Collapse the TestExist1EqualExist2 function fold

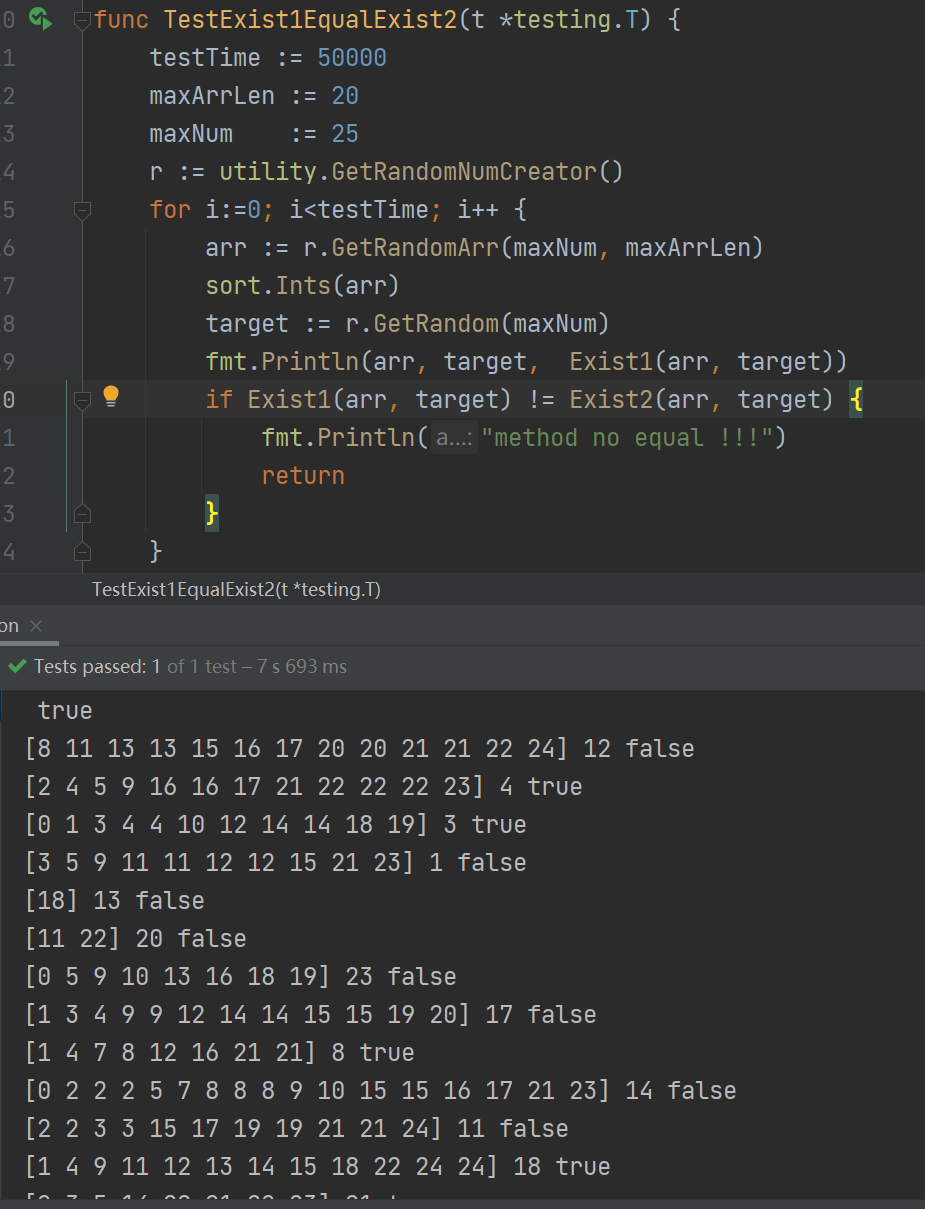82,20
